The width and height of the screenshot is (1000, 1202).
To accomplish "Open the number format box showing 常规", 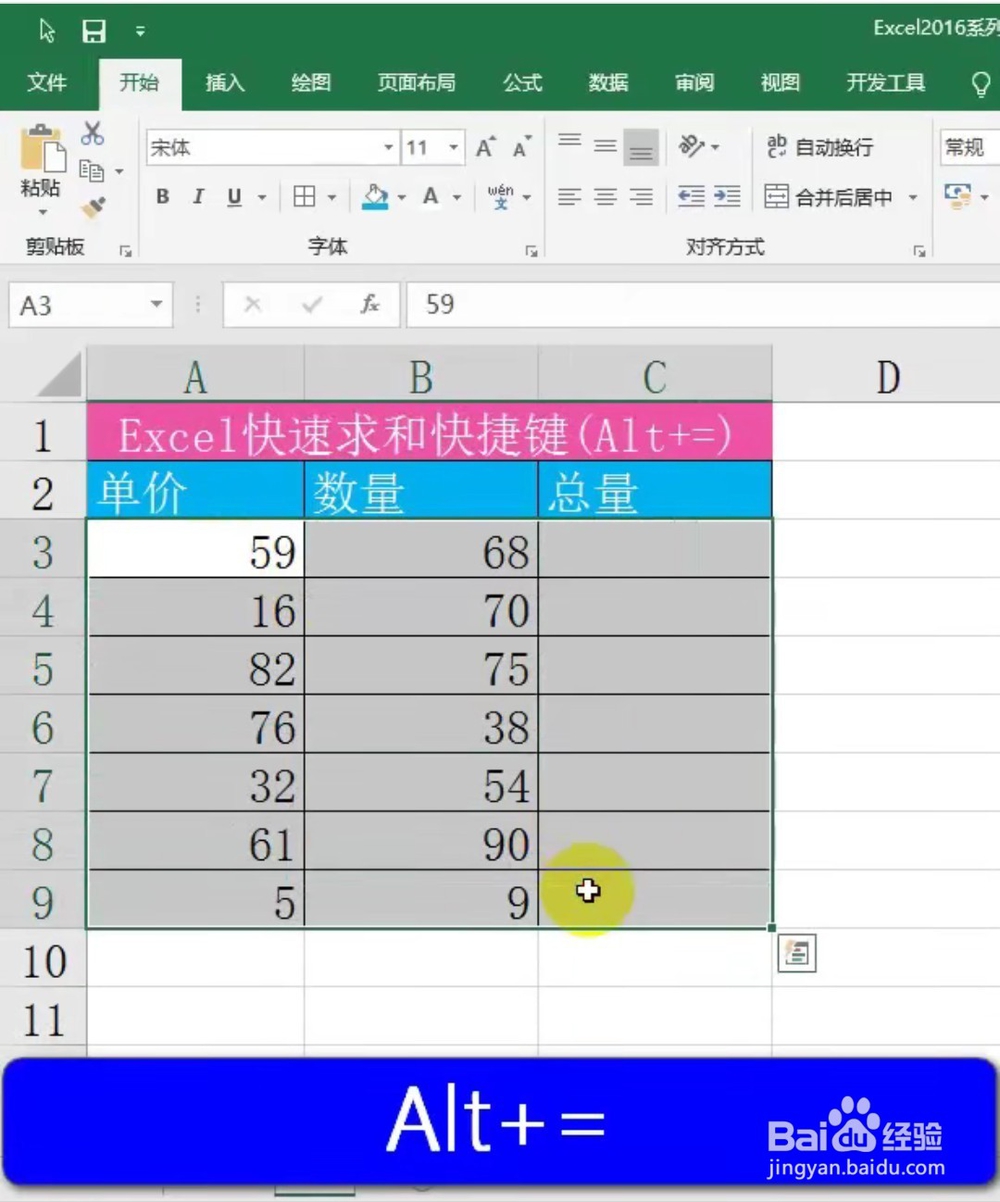I will click(969, 148).
